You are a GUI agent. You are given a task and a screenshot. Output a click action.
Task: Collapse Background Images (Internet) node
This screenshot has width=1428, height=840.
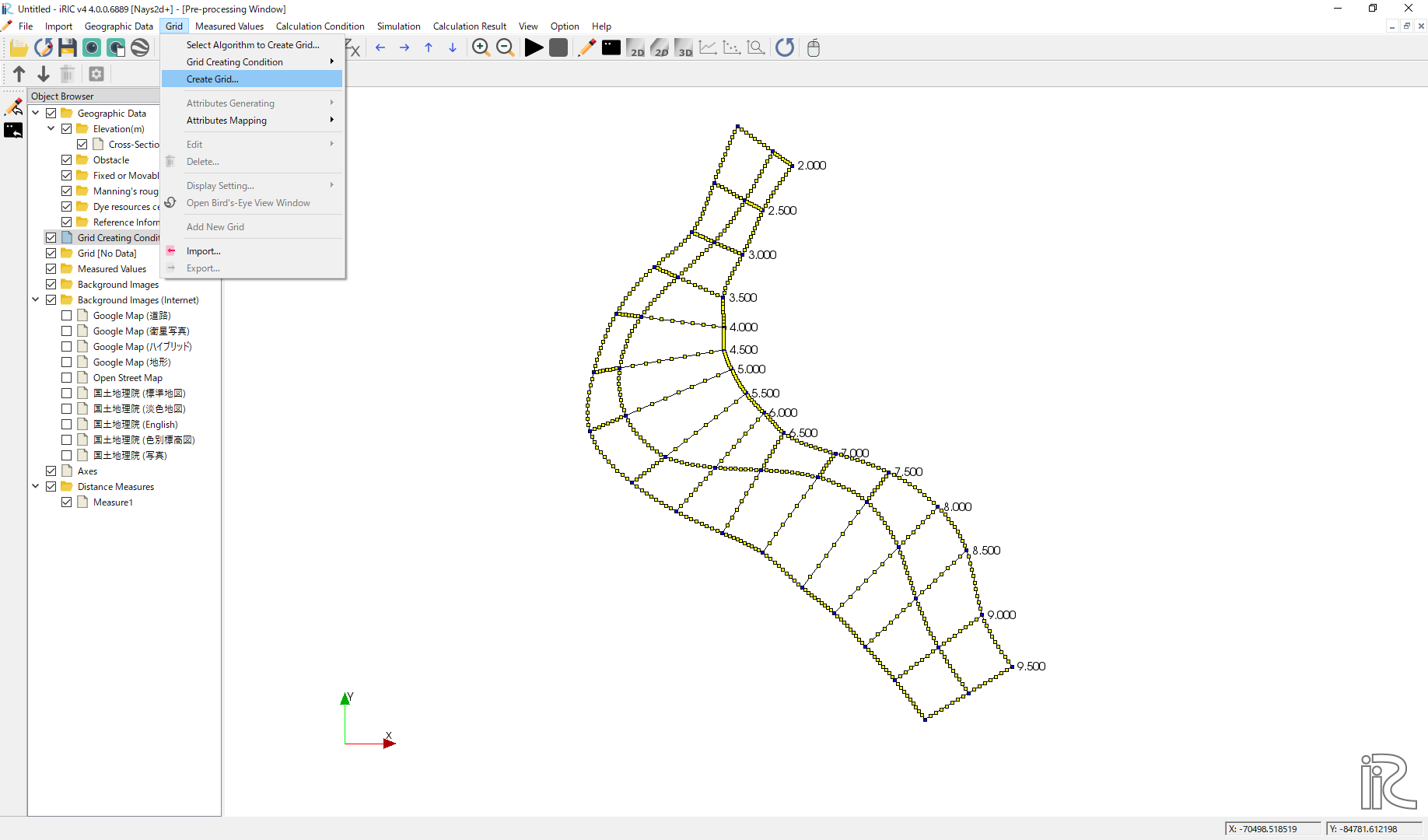click(x=36, y=300)
